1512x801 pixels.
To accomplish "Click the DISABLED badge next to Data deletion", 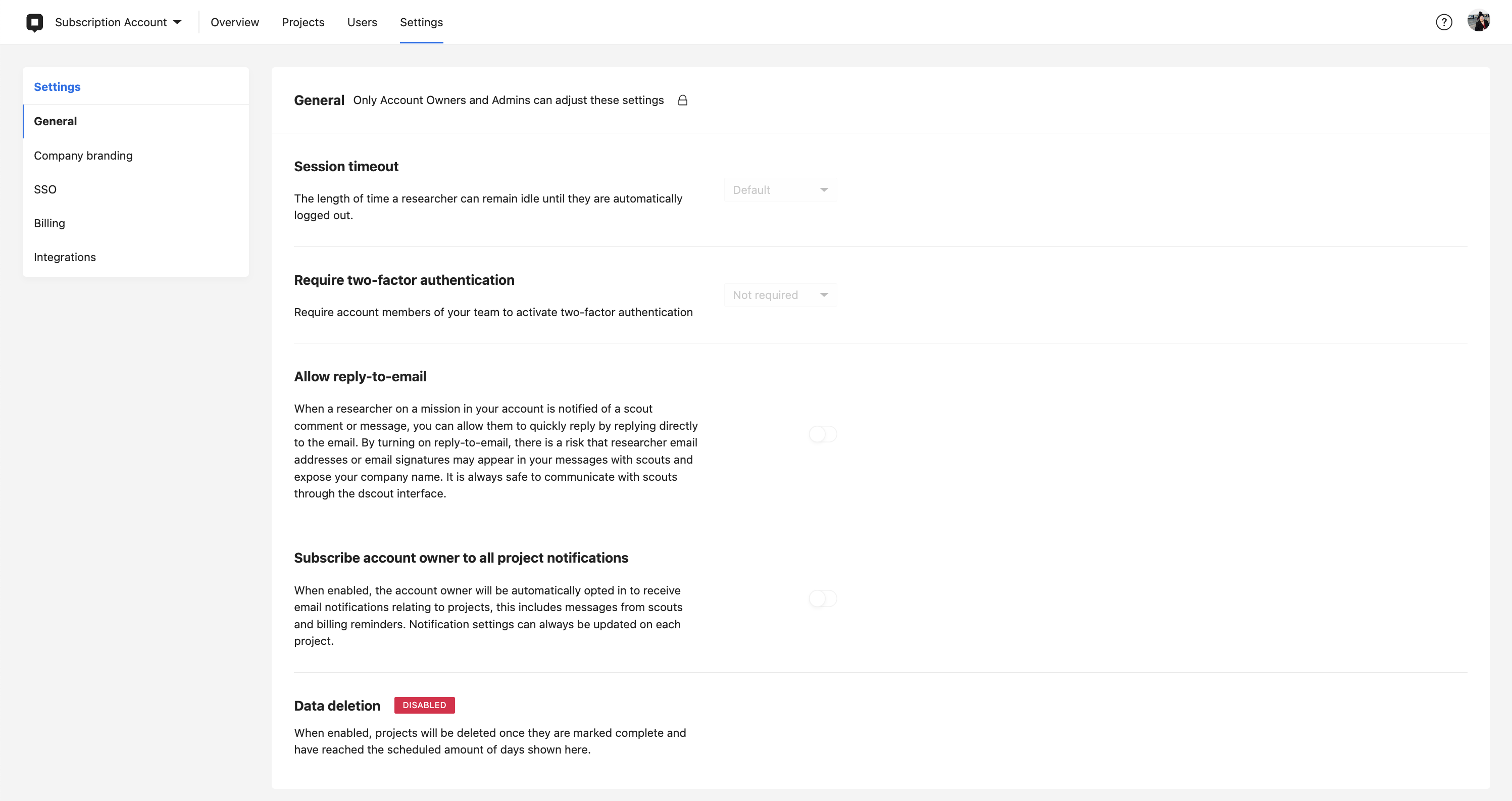I will point(424,706).
